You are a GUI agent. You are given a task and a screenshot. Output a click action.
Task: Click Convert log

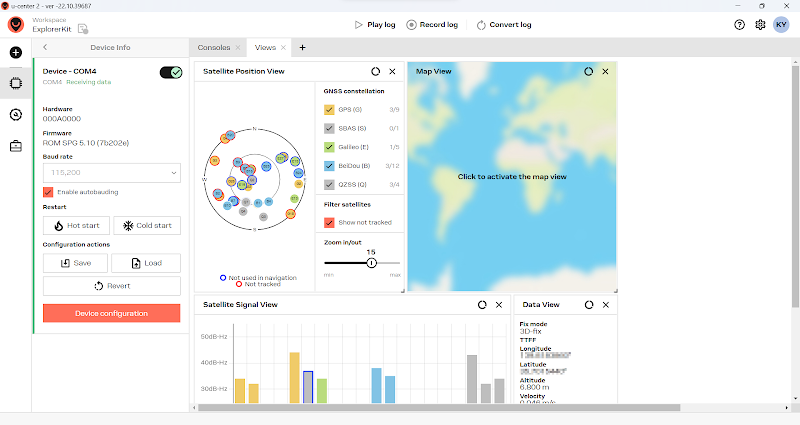pos(504,24)
